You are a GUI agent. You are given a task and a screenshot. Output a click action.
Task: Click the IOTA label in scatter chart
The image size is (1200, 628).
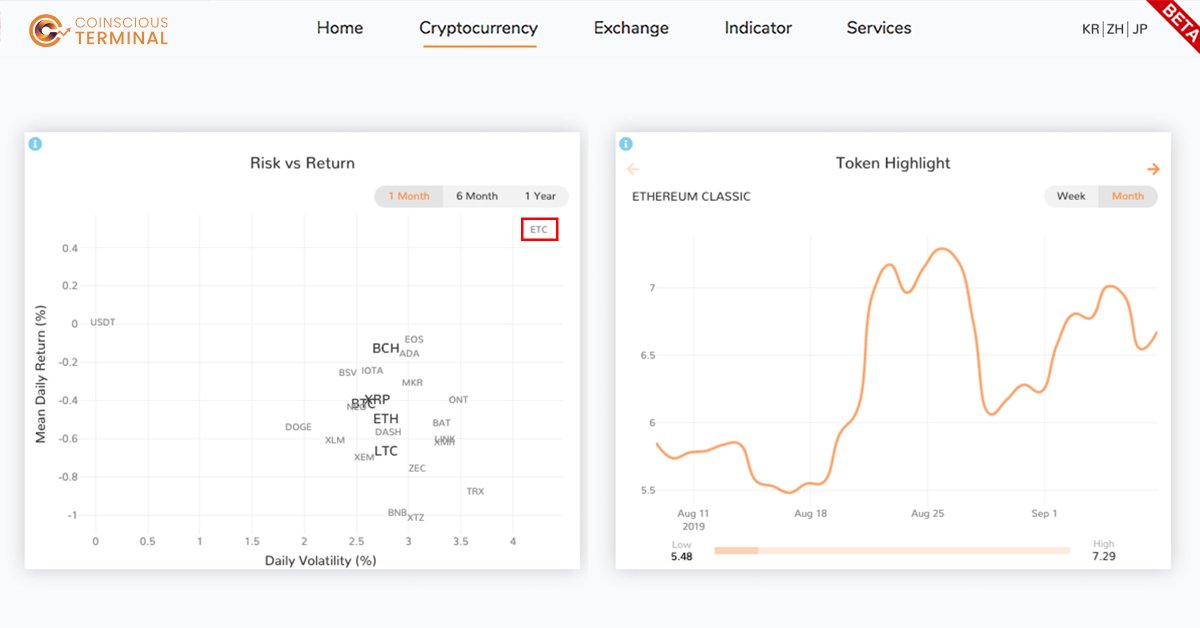[372, 371]
